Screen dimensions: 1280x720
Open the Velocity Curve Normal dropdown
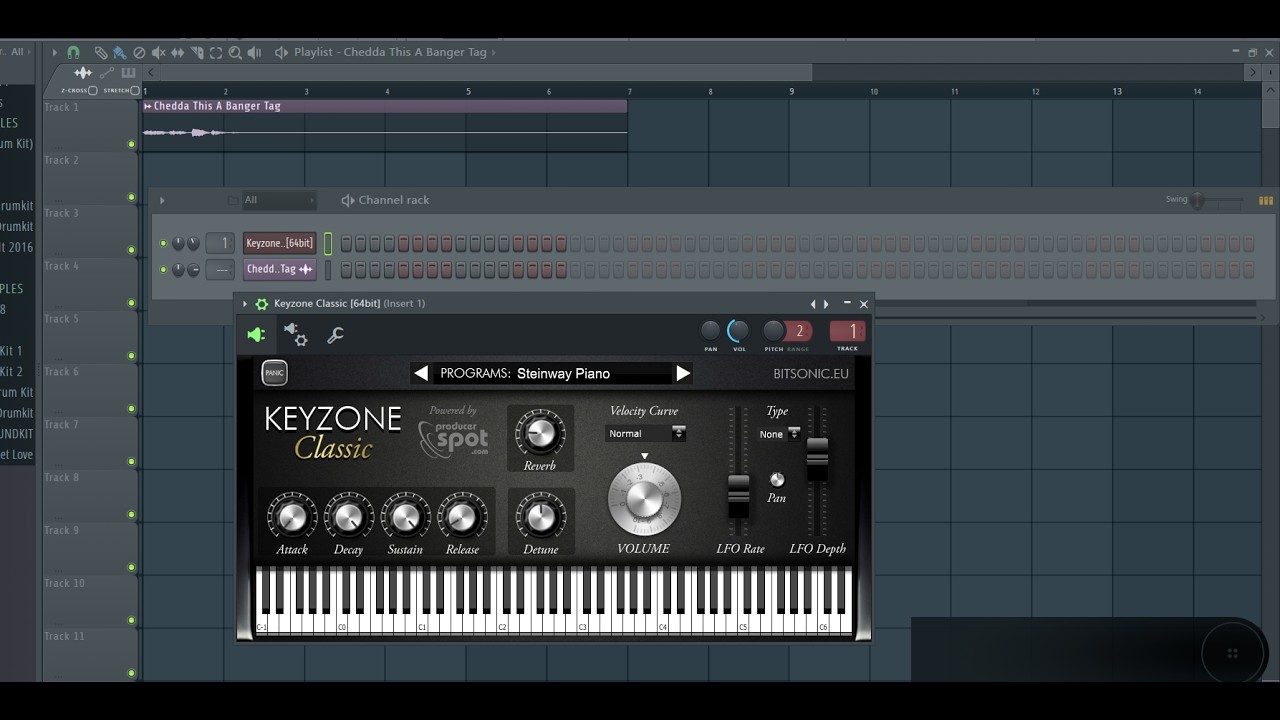(646, 433)
